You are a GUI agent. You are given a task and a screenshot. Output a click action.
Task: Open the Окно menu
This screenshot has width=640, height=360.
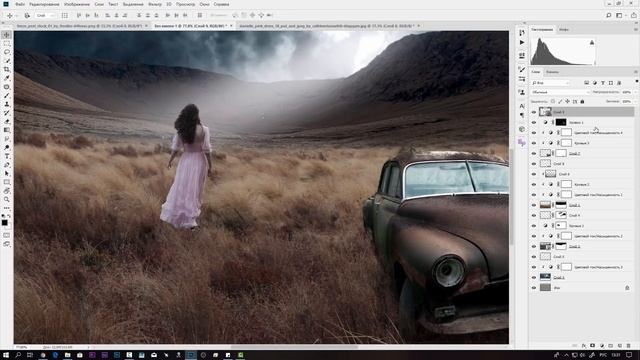point(204,4)
